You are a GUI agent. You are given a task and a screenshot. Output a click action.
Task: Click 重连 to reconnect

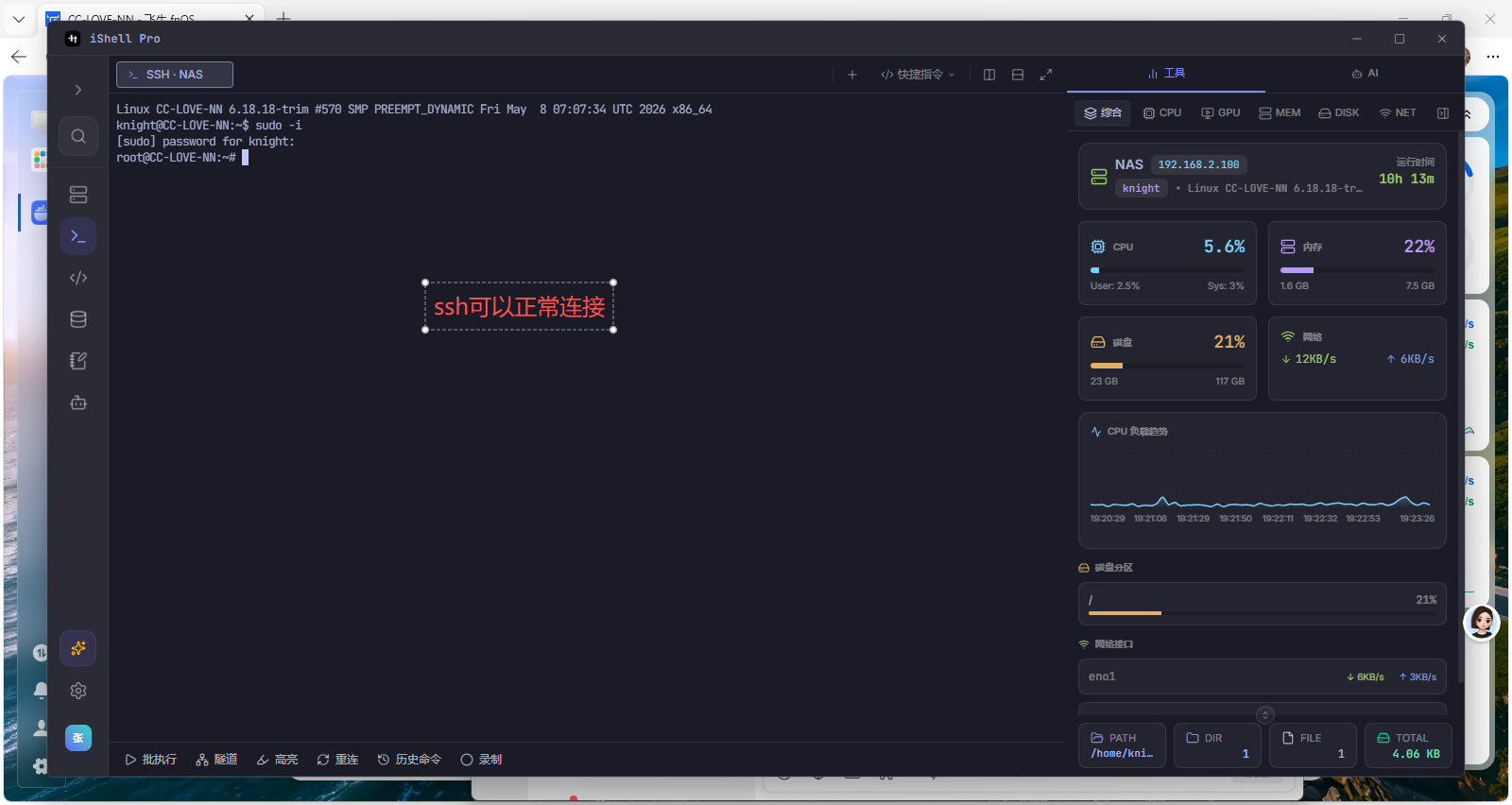[337, 760]
